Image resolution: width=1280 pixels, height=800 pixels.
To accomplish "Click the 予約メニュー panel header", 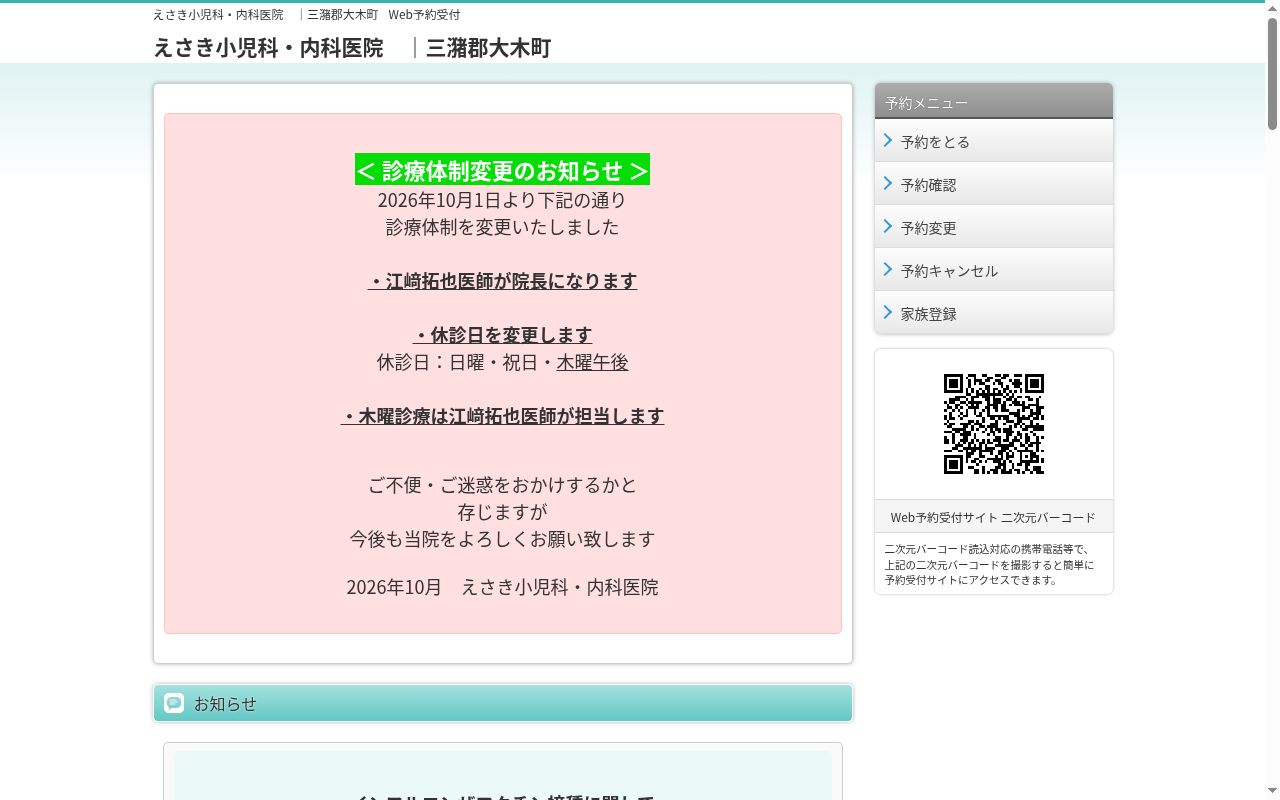I will click(994, 102).
